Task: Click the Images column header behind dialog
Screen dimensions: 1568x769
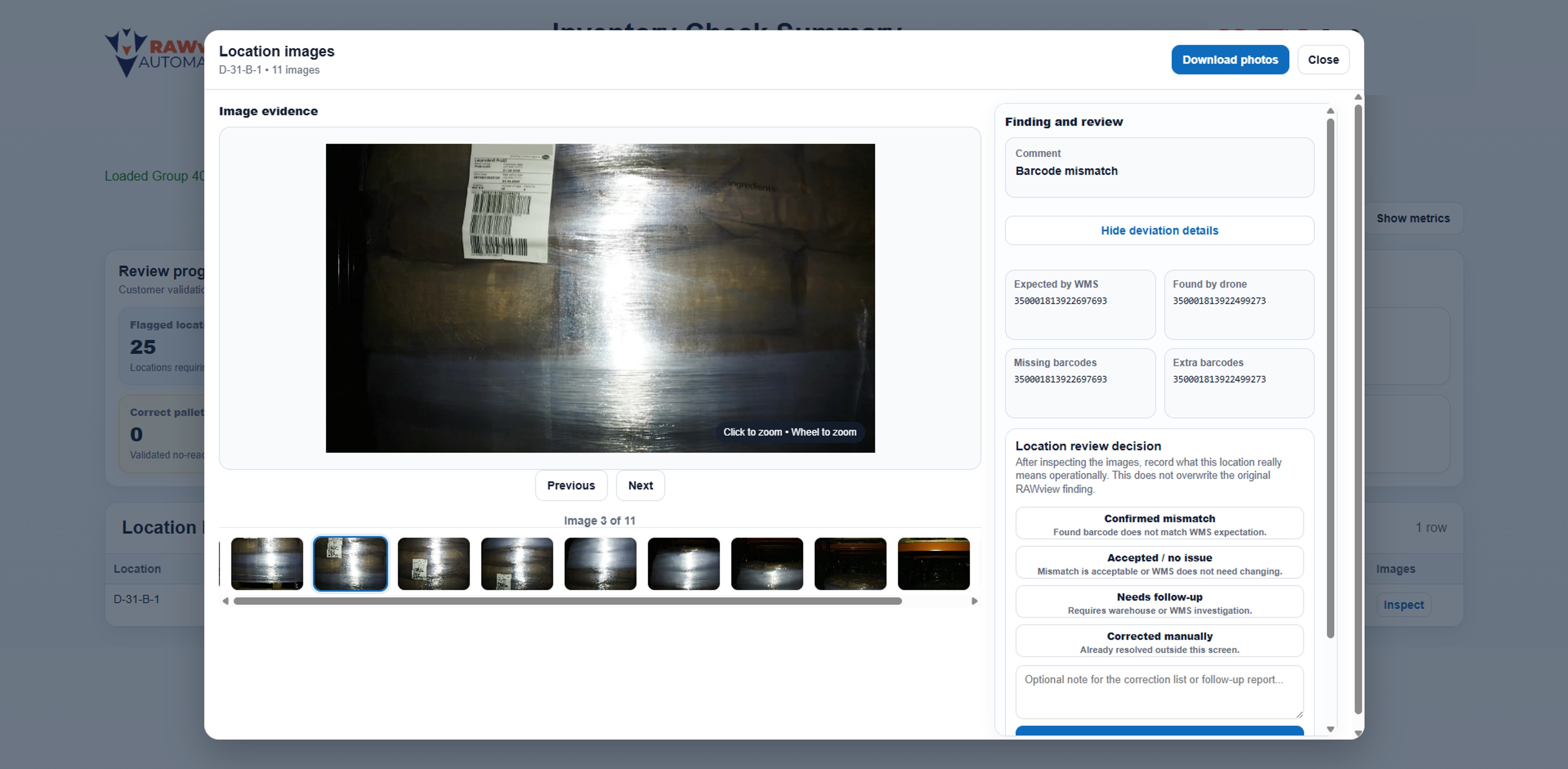Action: click(1395, 569)
